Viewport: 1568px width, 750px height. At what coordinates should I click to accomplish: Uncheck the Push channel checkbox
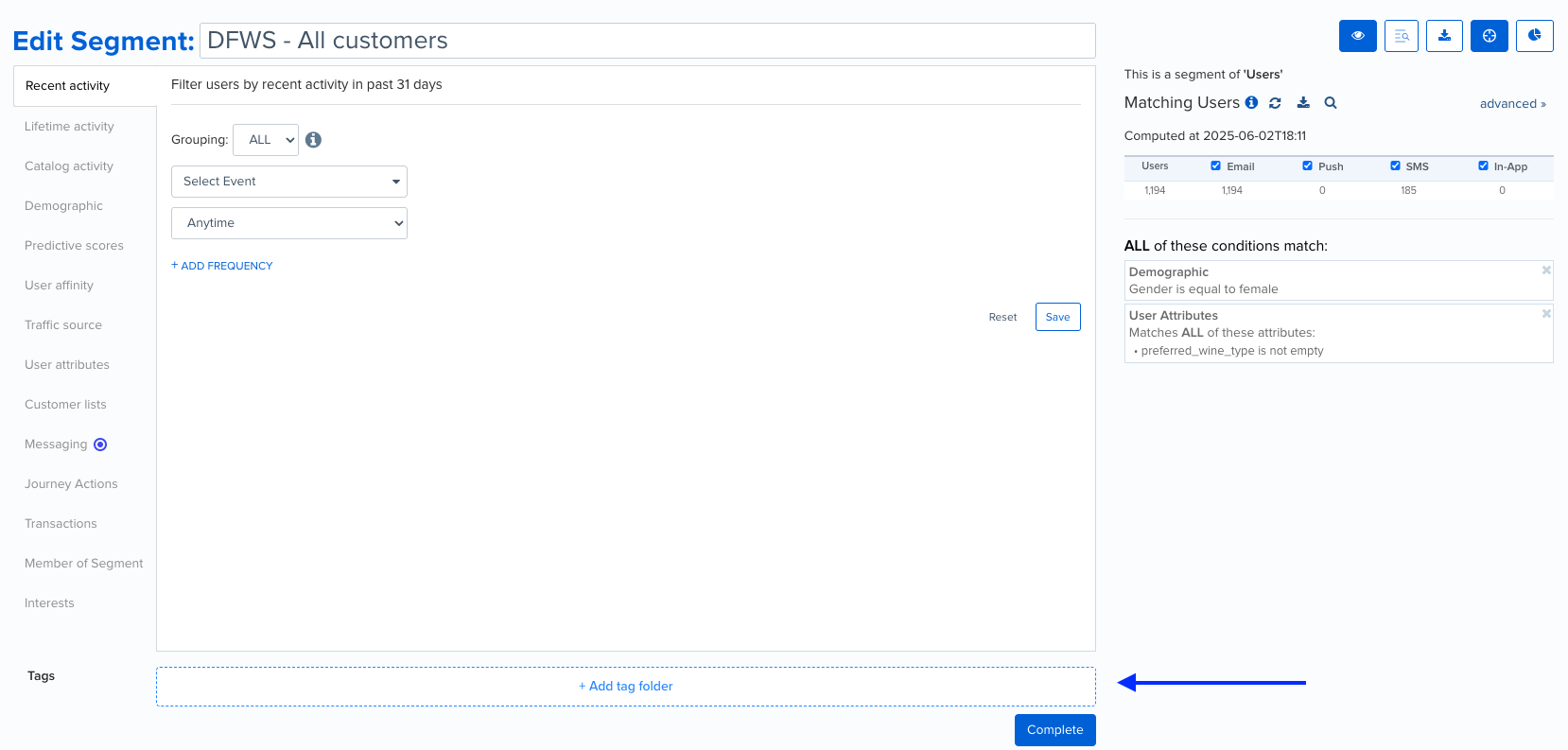click(1307, 166)
